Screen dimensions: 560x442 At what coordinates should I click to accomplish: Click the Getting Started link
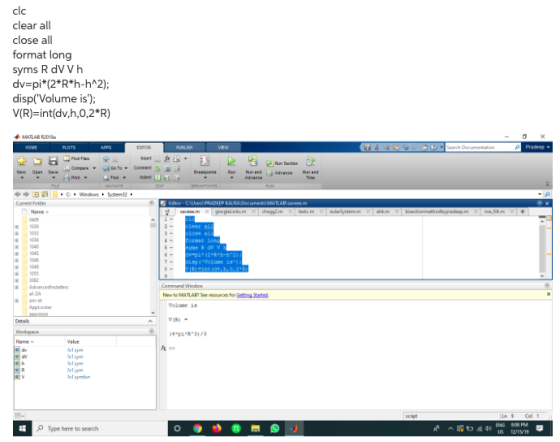point(252,295)
